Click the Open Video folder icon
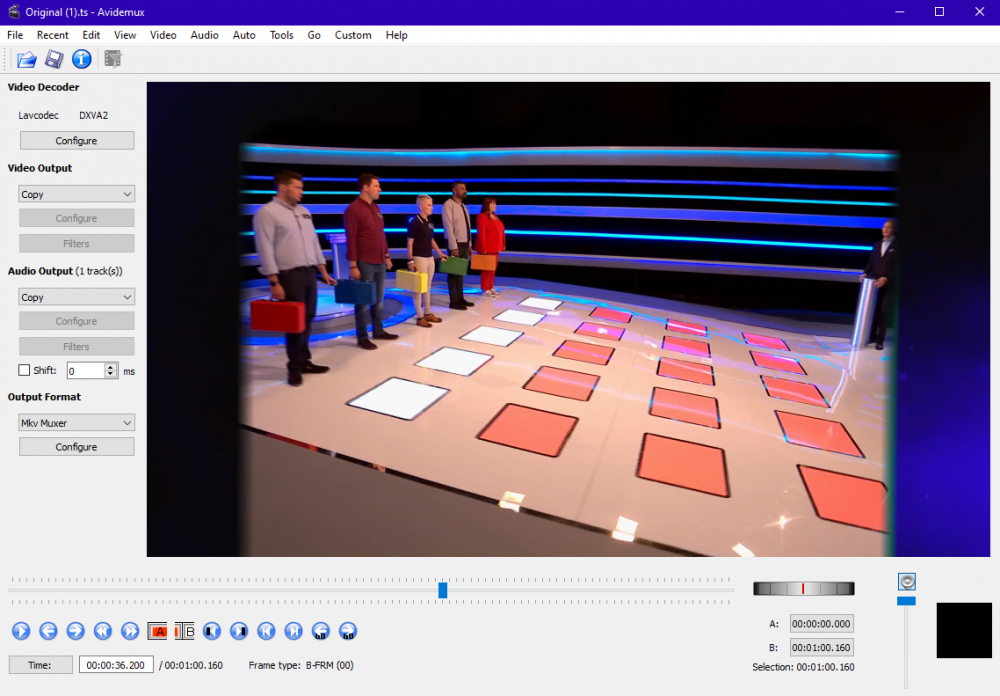This screenshot has height=696, width=1000. click(x=27, y=59)
